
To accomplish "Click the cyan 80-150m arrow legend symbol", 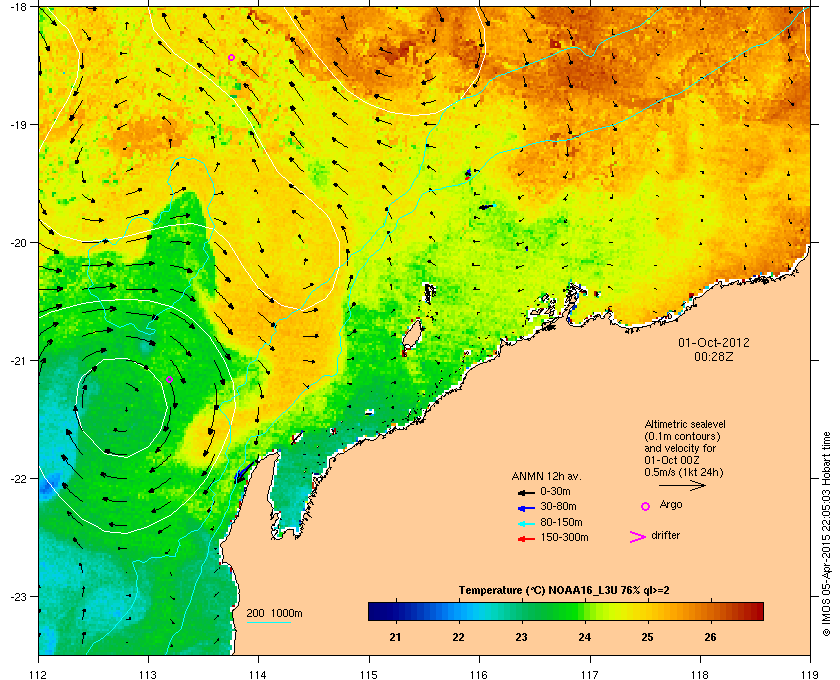I will [526, 523].
